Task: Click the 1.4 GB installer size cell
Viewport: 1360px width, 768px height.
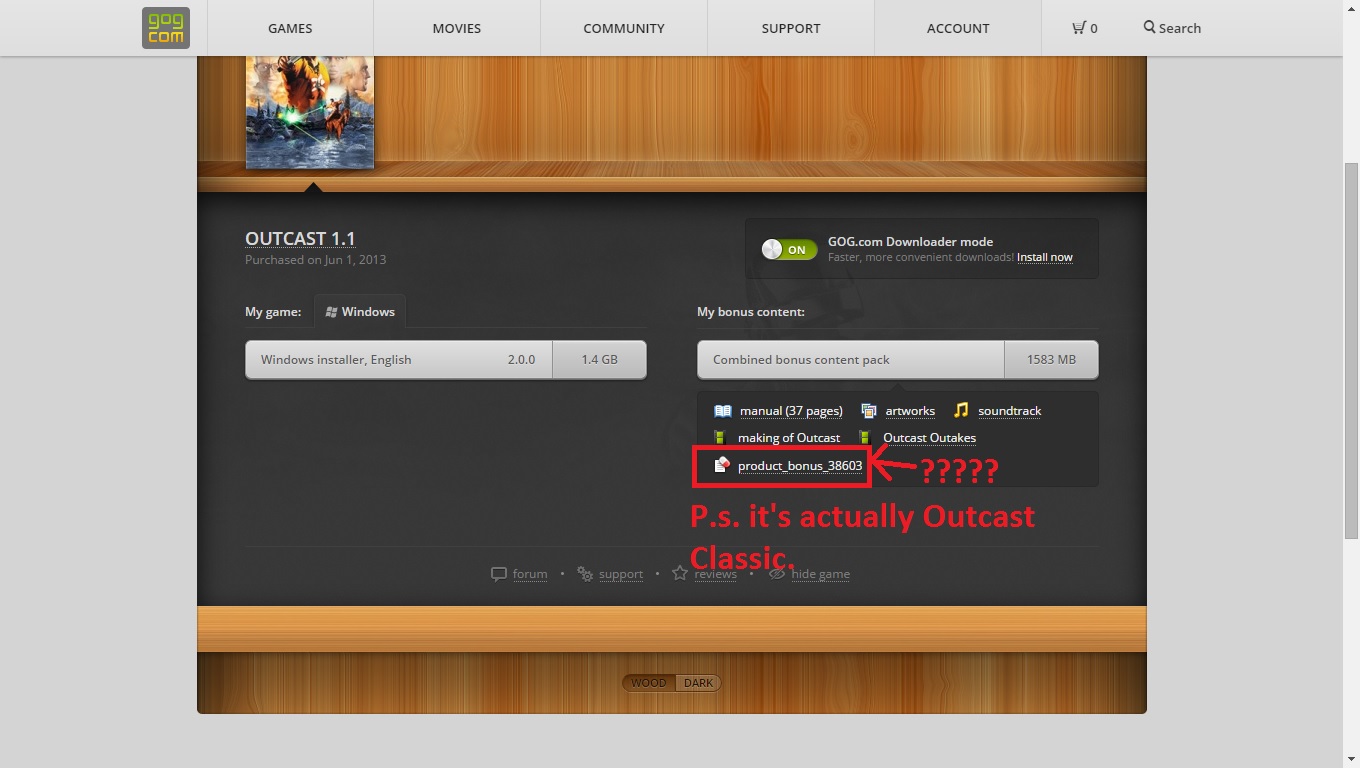Action: click(x=600, y=360)
